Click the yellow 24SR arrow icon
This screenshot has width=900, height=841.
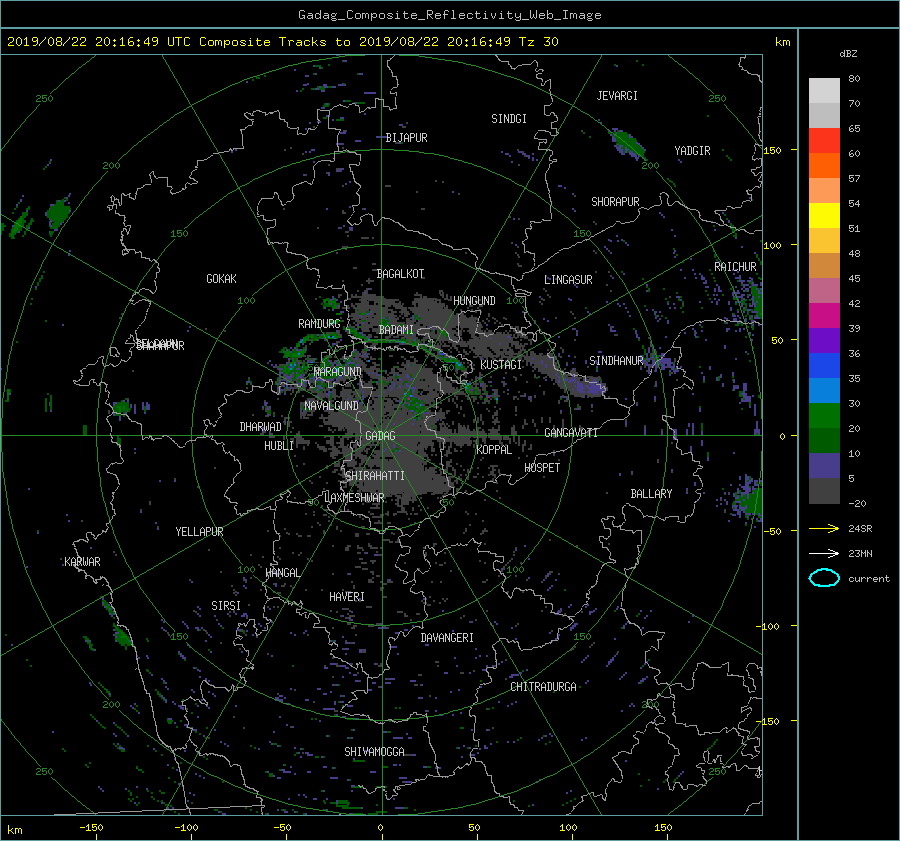(824, 528)
